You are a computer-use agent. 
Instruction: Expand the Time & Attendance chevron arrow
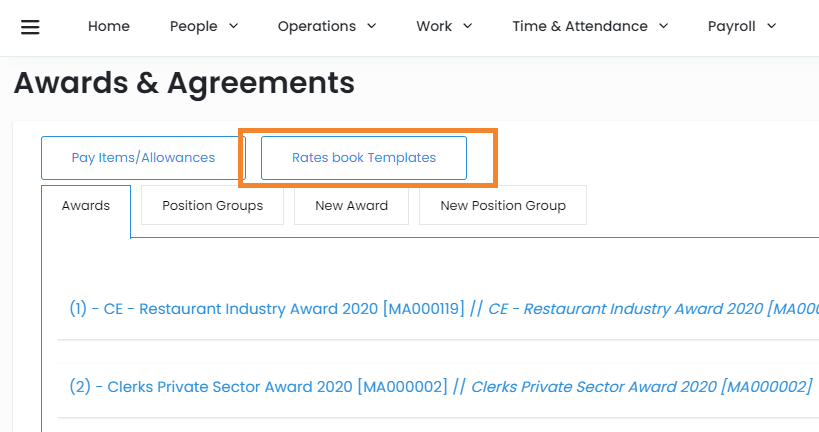663,27
